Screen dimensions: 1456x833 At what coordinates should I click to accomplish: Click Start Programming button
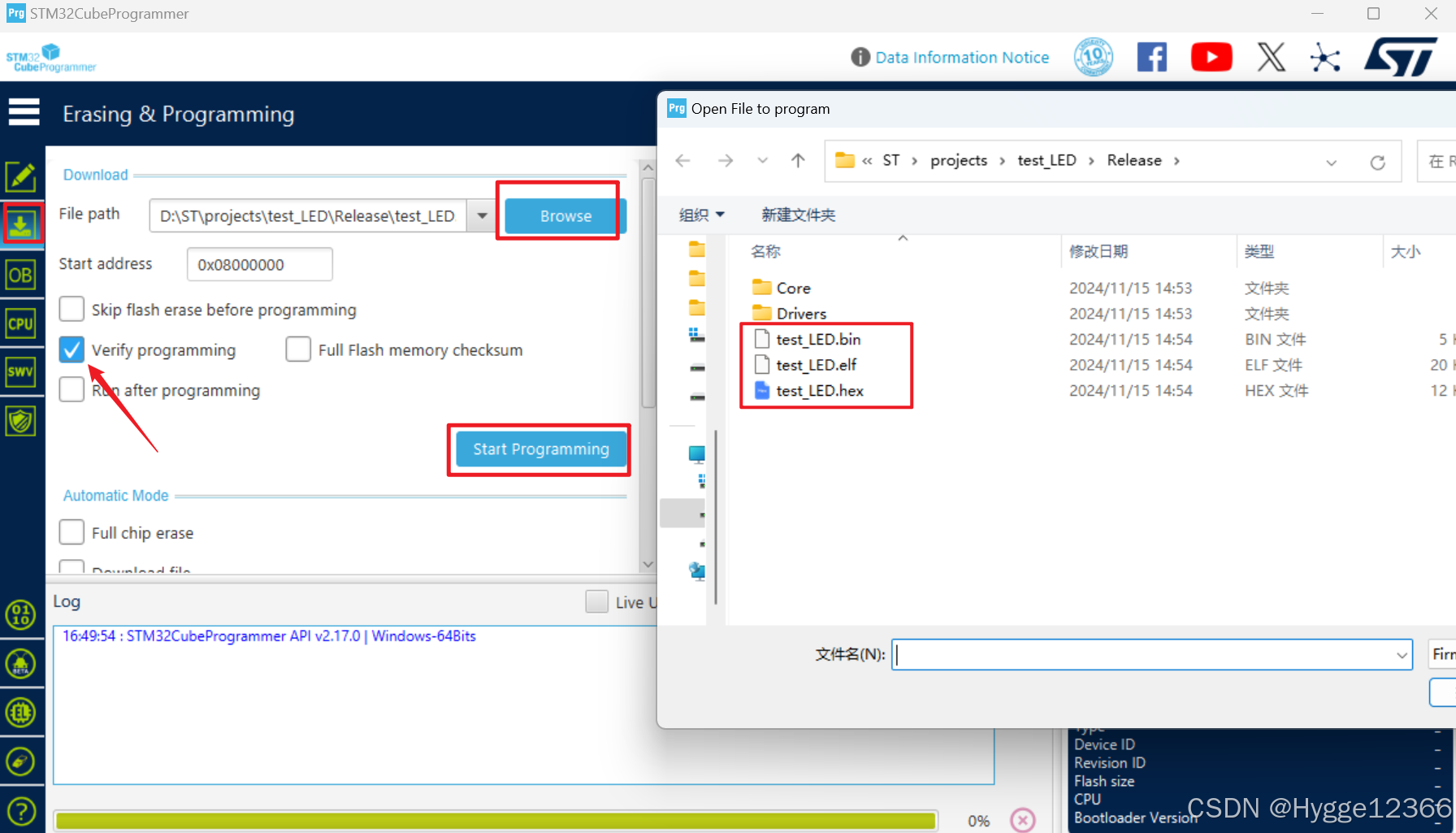click(541, 449)
